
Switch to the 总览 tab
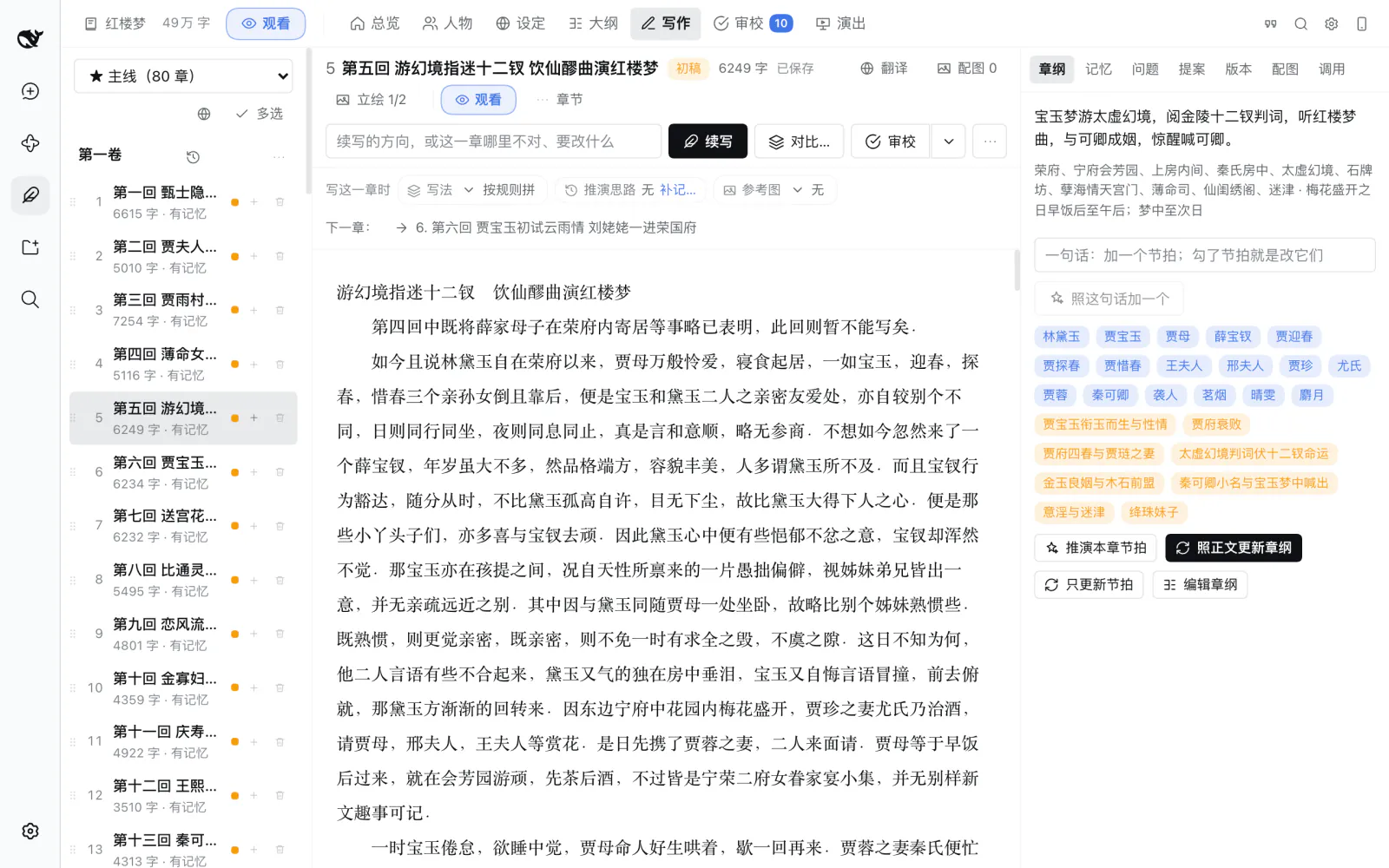point(374,23)
